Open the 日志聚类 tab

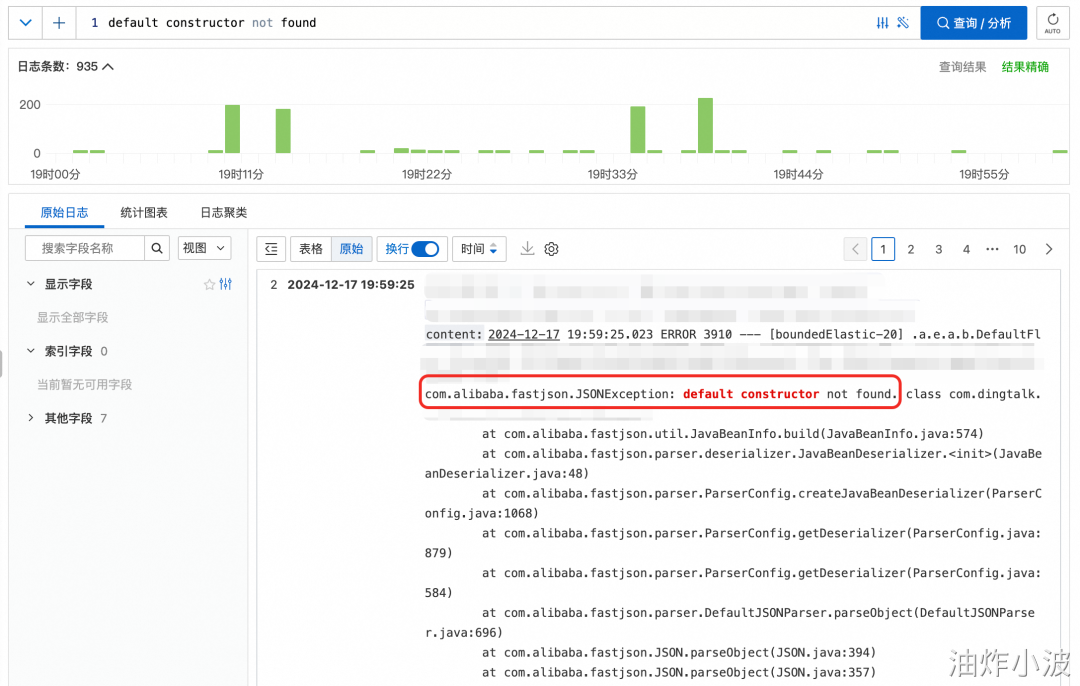223,212
